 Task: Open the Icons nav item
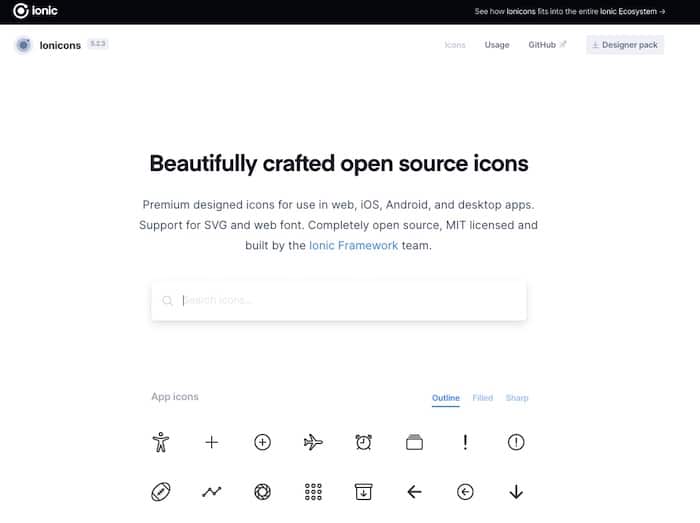[x=455, y=45]
